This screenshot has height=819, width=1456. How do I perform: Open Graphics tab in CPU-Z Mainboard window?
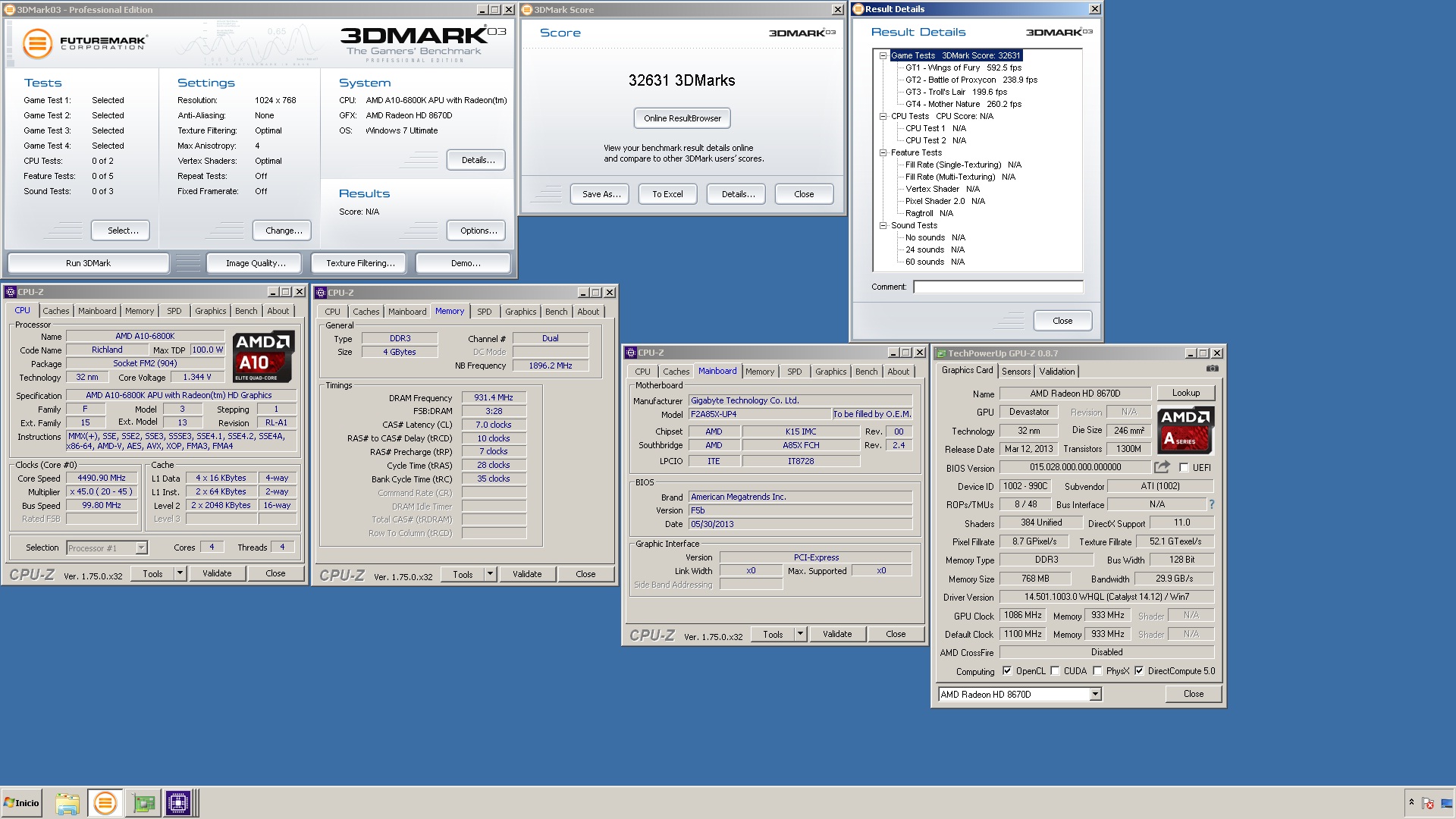pos(830,372)
